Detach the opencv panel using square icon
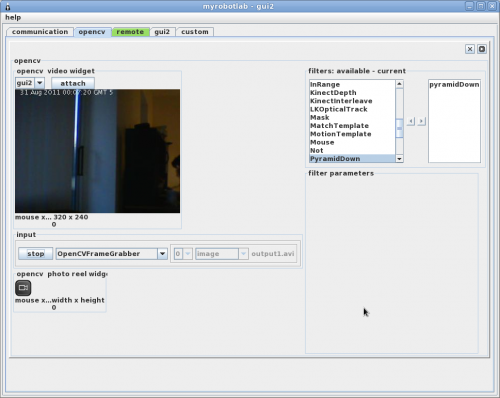The height and width of the screenshot is (398, 500). click(482, 49)
